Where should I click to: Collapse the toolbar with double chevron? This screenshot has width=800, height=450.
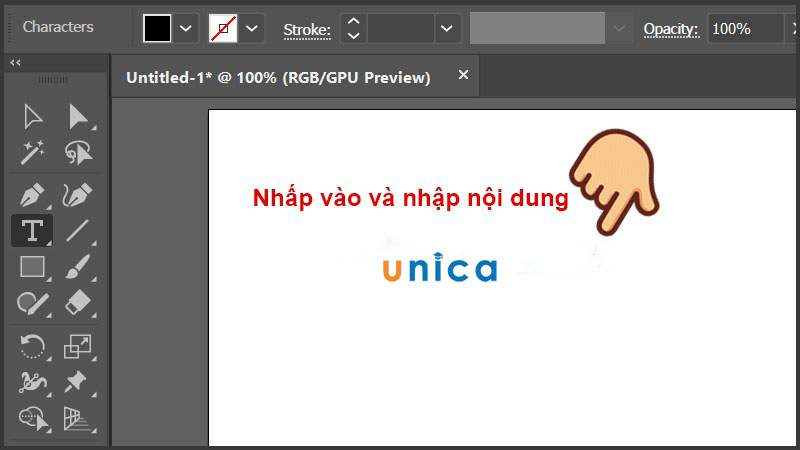click(15, 63)
